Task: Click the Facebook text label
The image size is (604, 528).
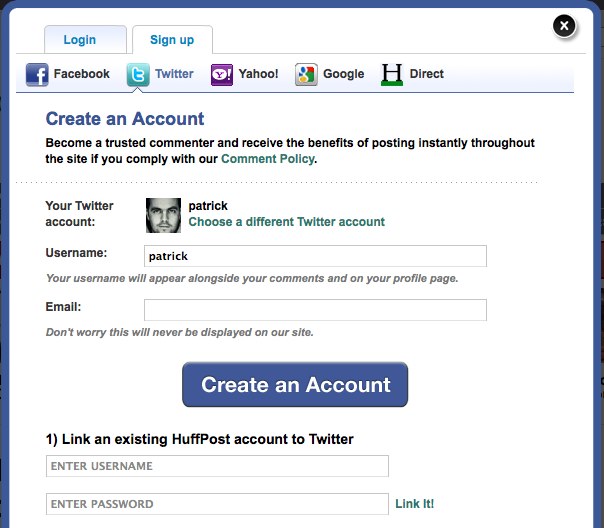Action: pyautogui.click(x=82, y=74)
